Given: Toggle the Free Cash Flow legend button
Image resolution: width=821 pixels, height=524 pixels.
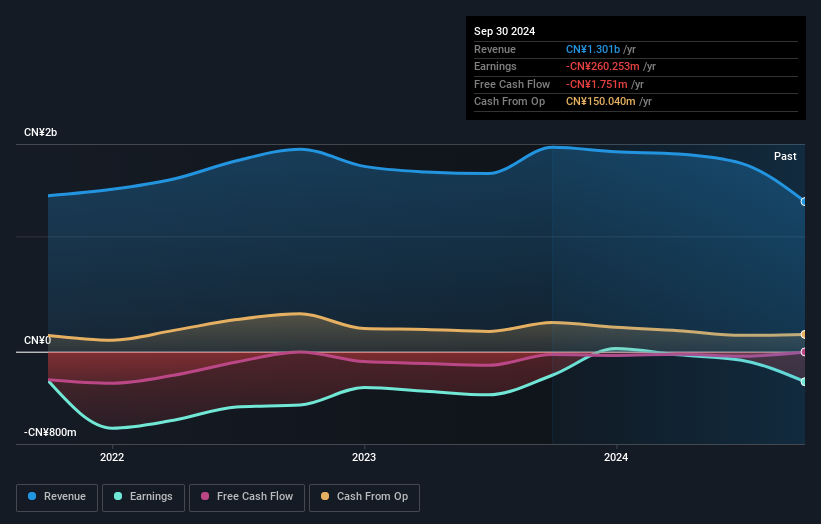Looking at the screenshot, I should [247, 497].
